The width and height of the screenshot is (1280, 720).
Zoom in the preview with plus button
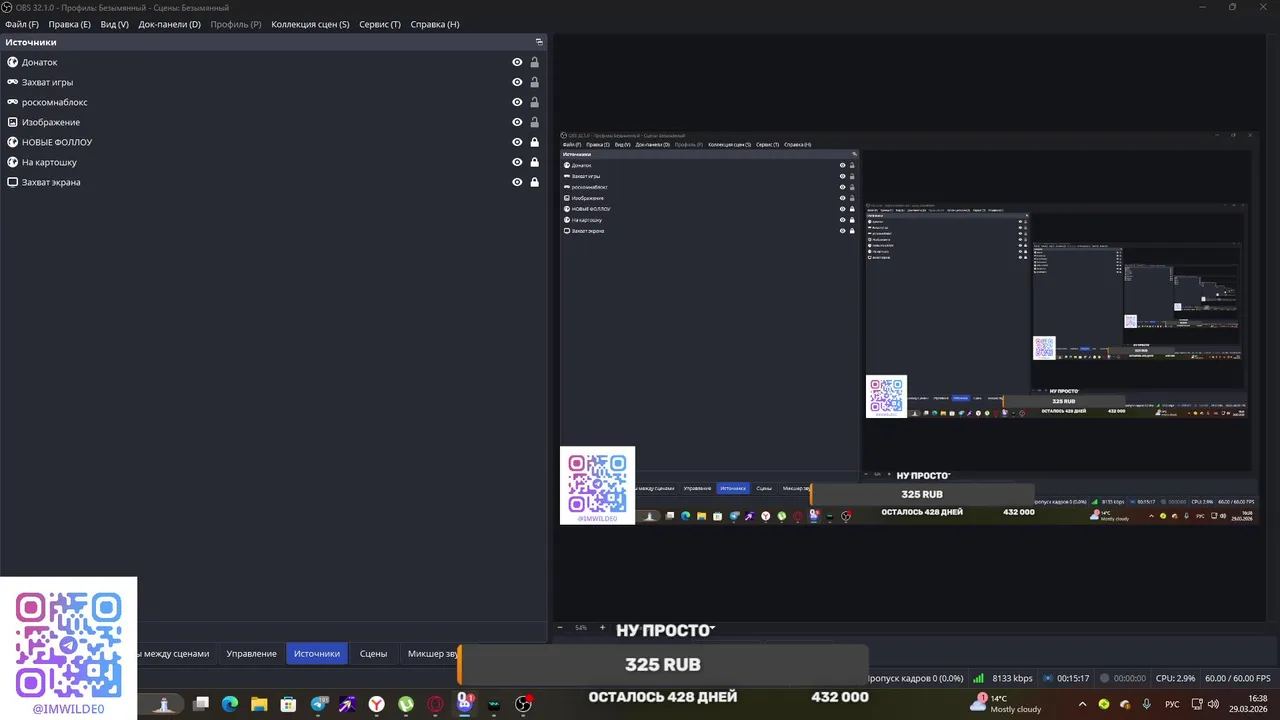pyautogui.click(x=602, y=628)
